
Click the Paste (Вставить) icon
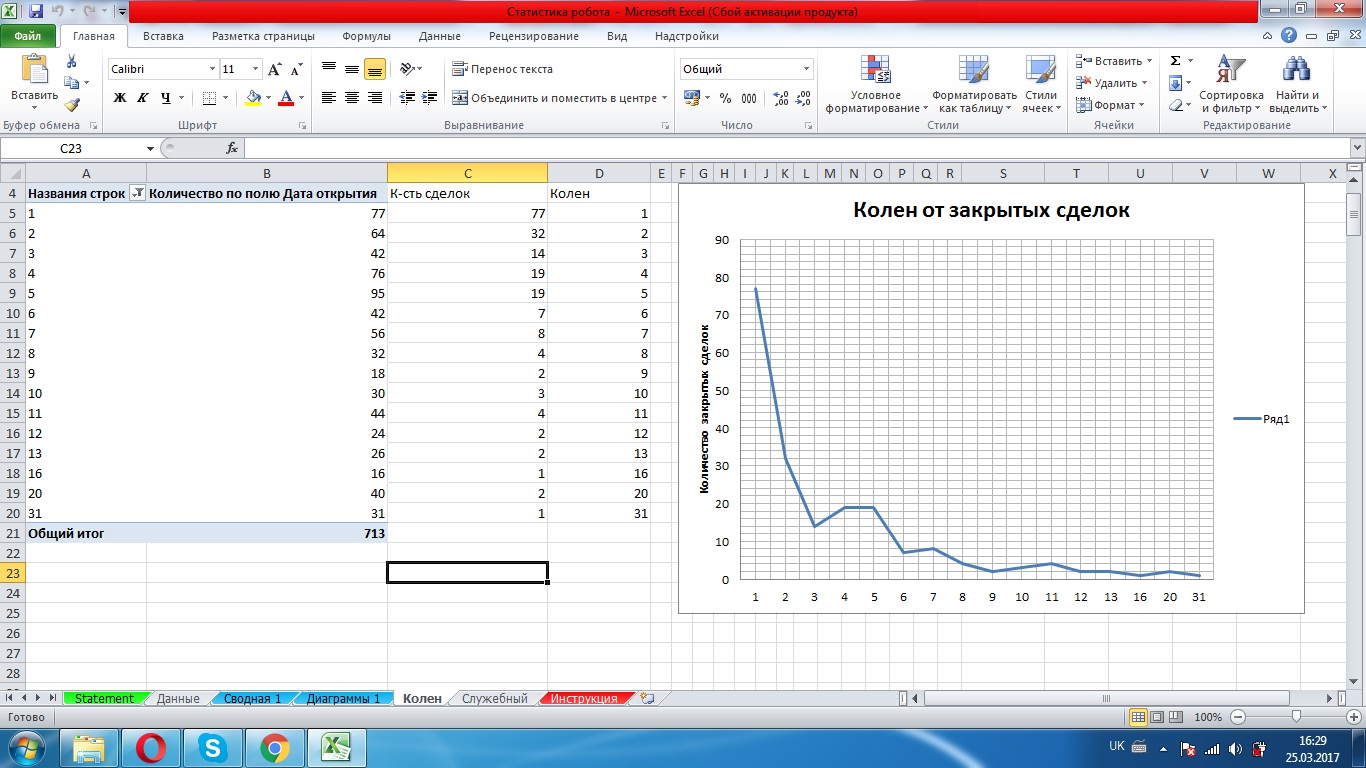pyautogui.click(x=34, y=72)
